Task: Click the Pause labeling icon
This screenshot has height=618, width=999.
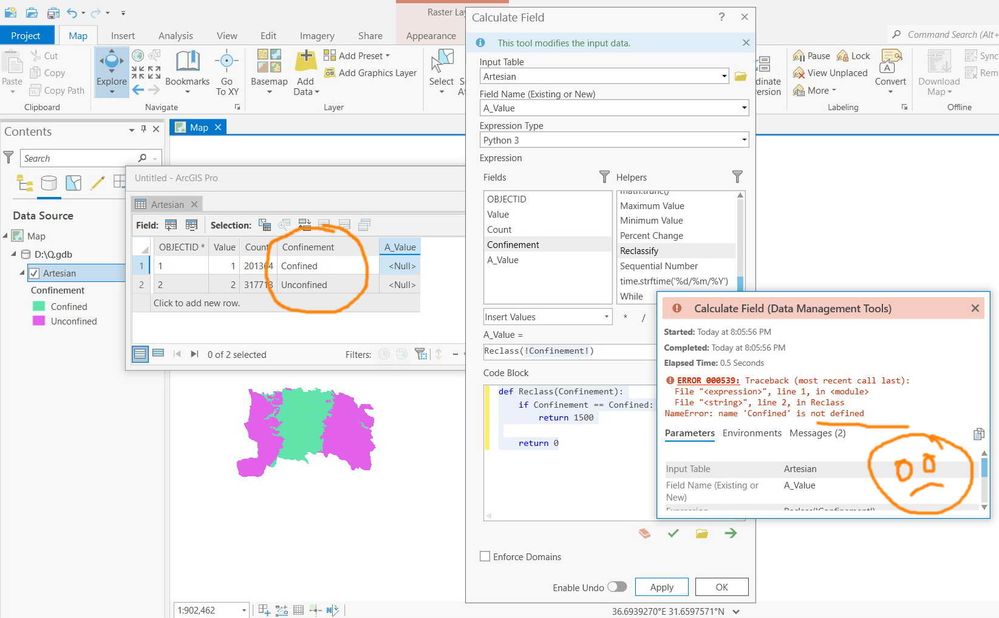Action: point(799,56)
